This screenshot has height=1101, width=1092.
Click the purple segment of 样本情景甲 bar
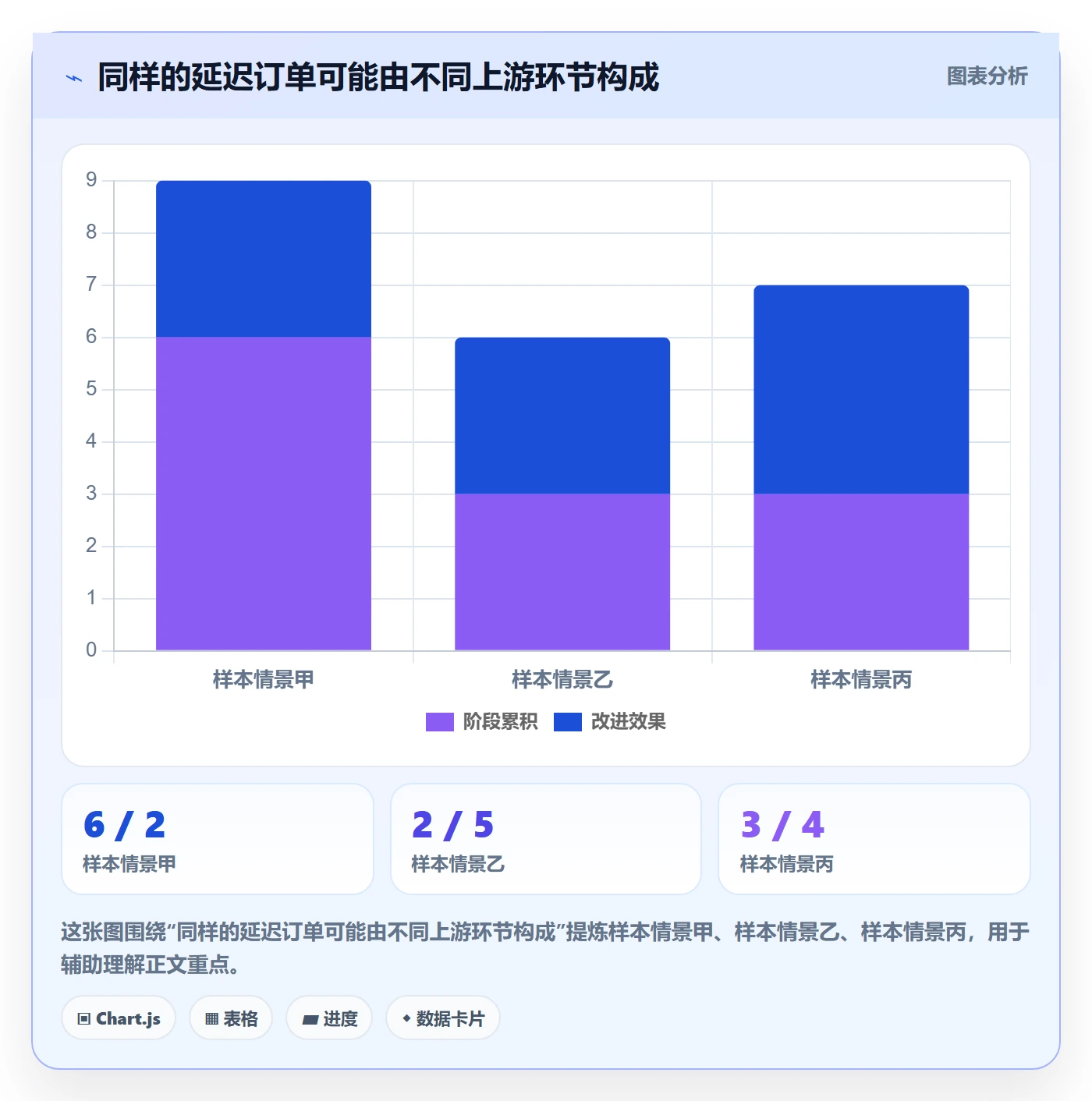click(264, 494)
